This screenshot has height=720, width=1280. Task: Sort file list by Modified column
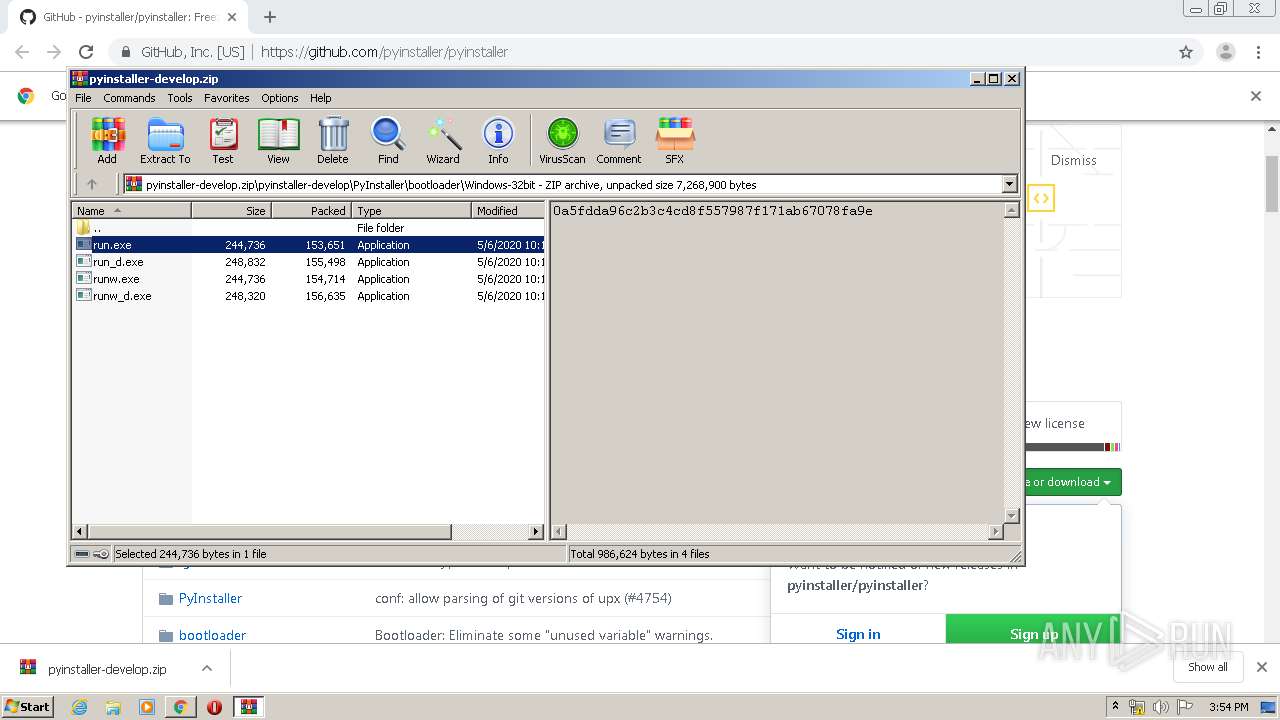point(508,210)
